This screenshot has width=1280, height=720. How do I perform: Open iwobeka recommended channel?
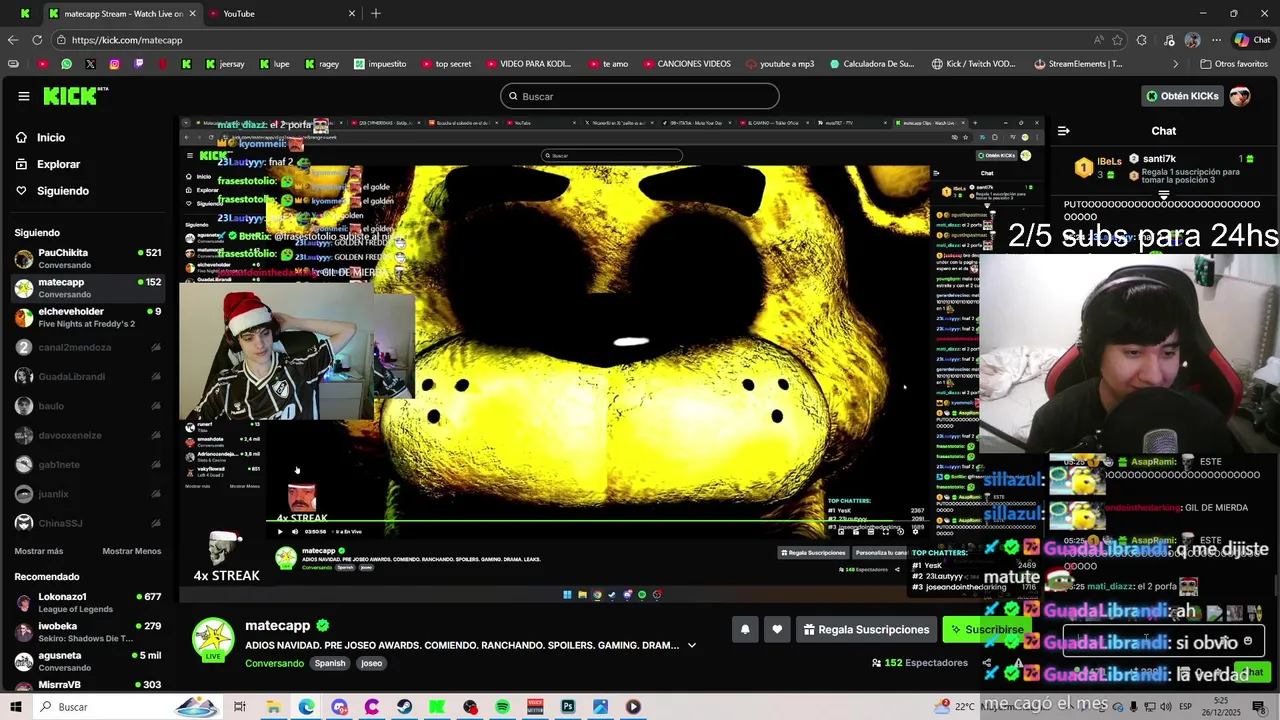pyautogui.click(x=88, y=632)
